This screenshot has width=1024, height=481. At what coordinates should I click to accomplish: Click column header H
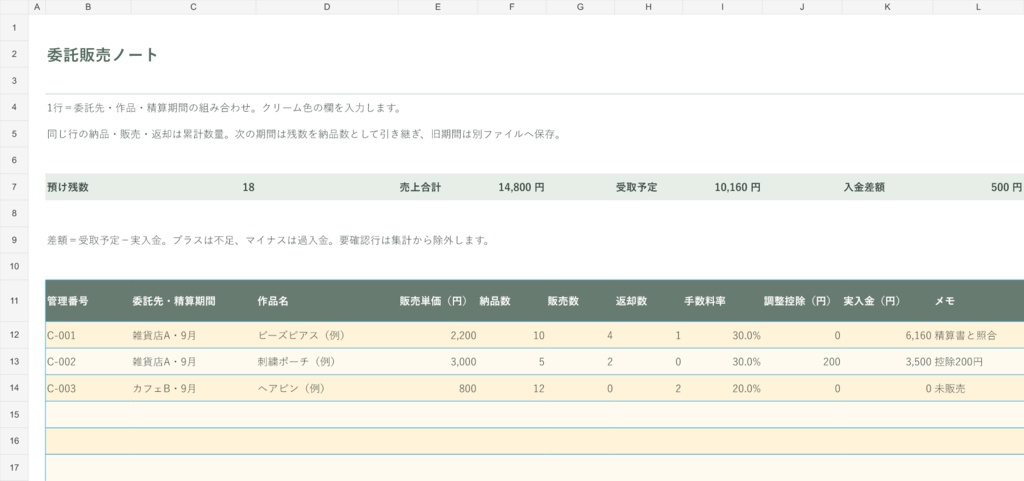click(648, 7)
